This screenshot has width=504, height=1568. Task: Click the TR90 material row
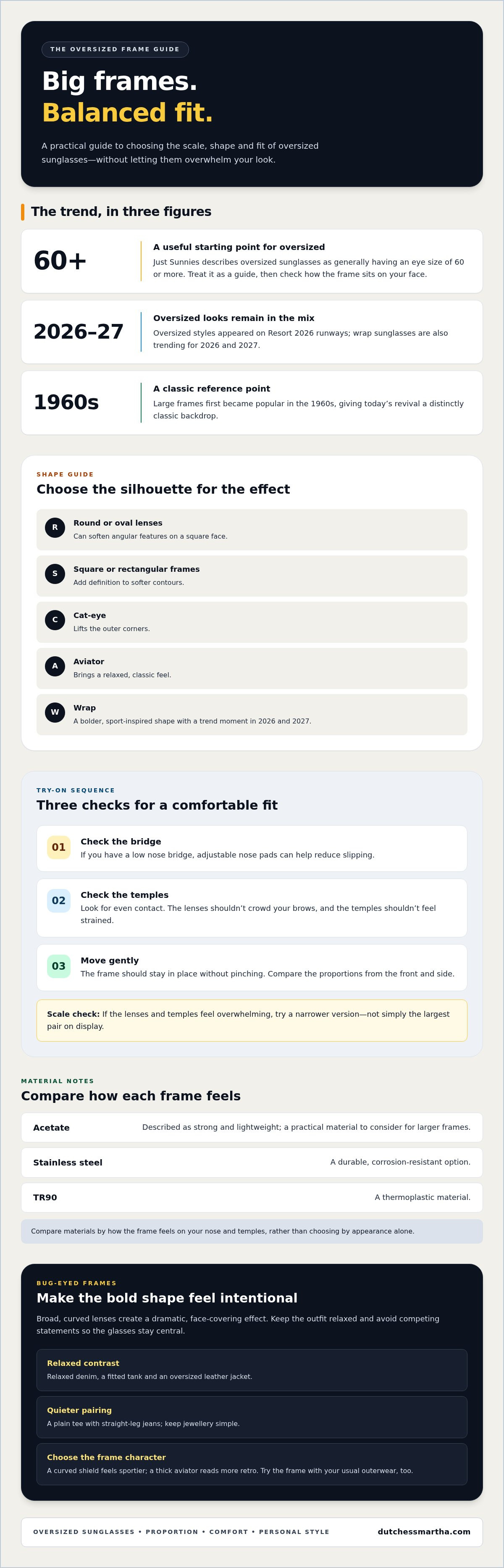252,1198
